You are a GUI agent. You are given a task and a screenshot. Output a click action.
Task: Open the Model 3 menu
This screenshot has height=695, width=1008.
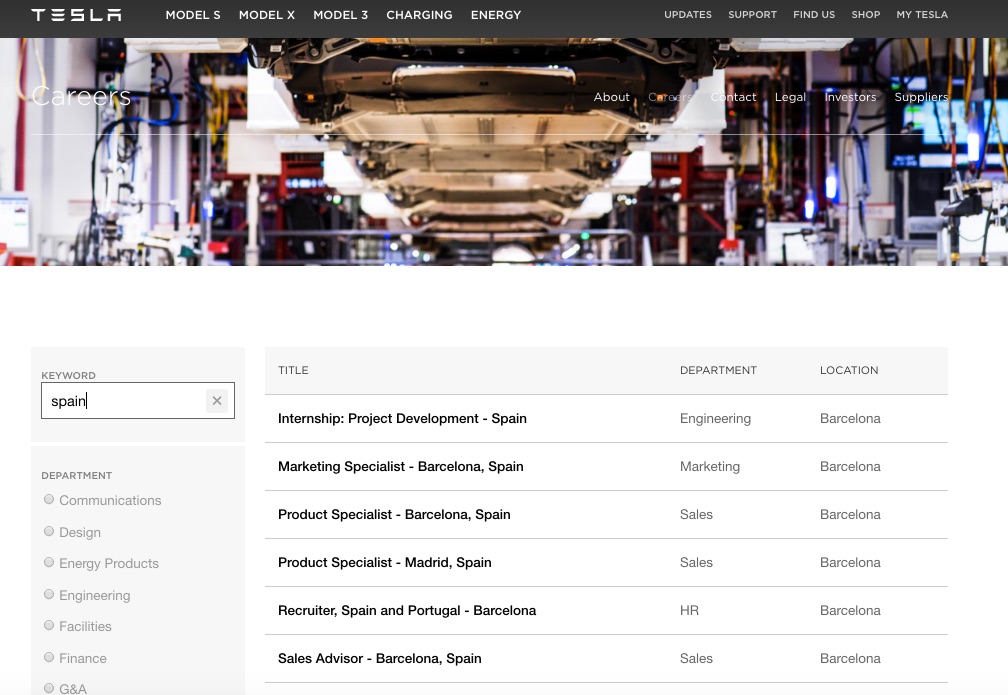tap(341, 15)
